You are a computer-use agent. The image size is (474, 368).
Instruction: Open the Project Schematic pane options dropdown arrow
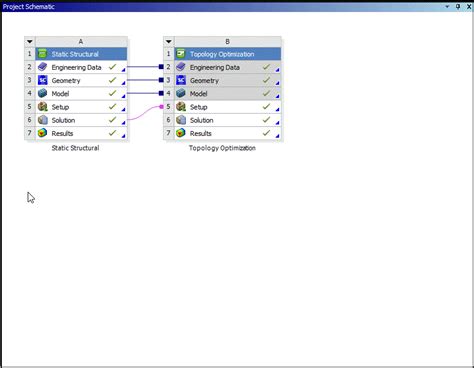click(447, 6)
